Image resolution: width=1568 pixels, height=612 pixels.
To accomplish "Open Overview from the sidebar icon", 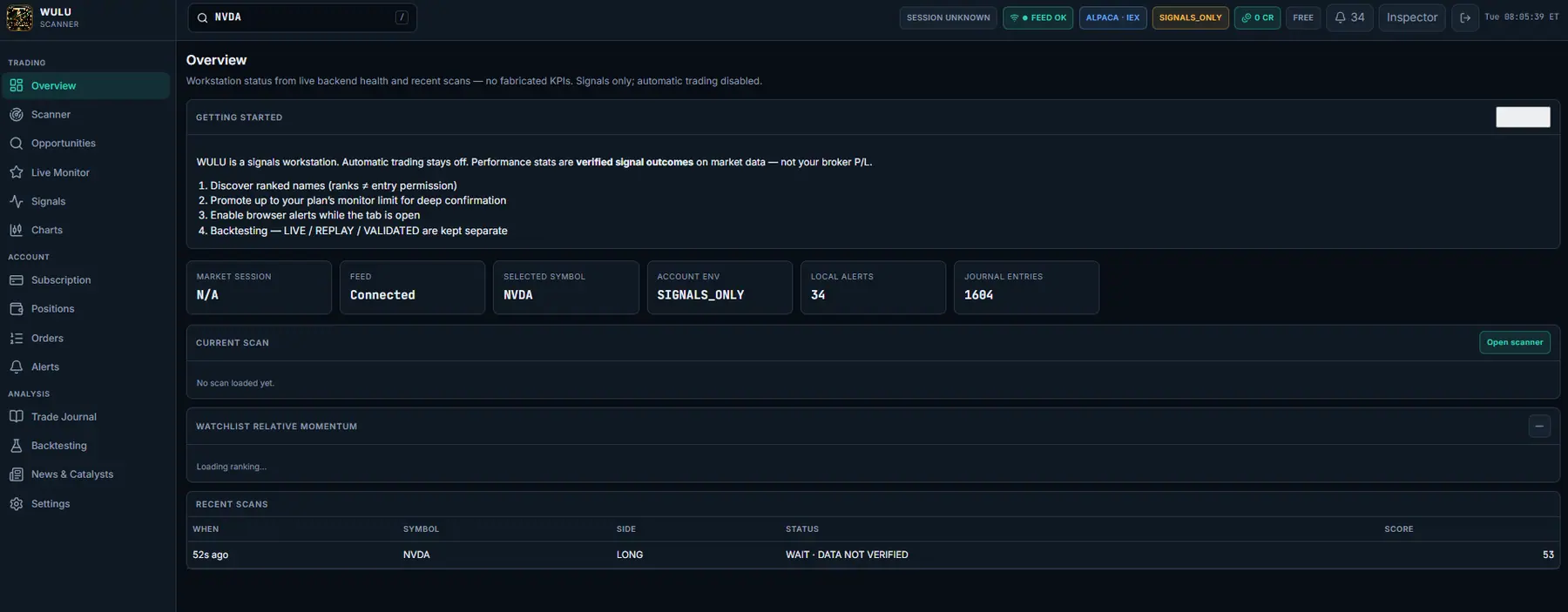I will tap(16, 85).
